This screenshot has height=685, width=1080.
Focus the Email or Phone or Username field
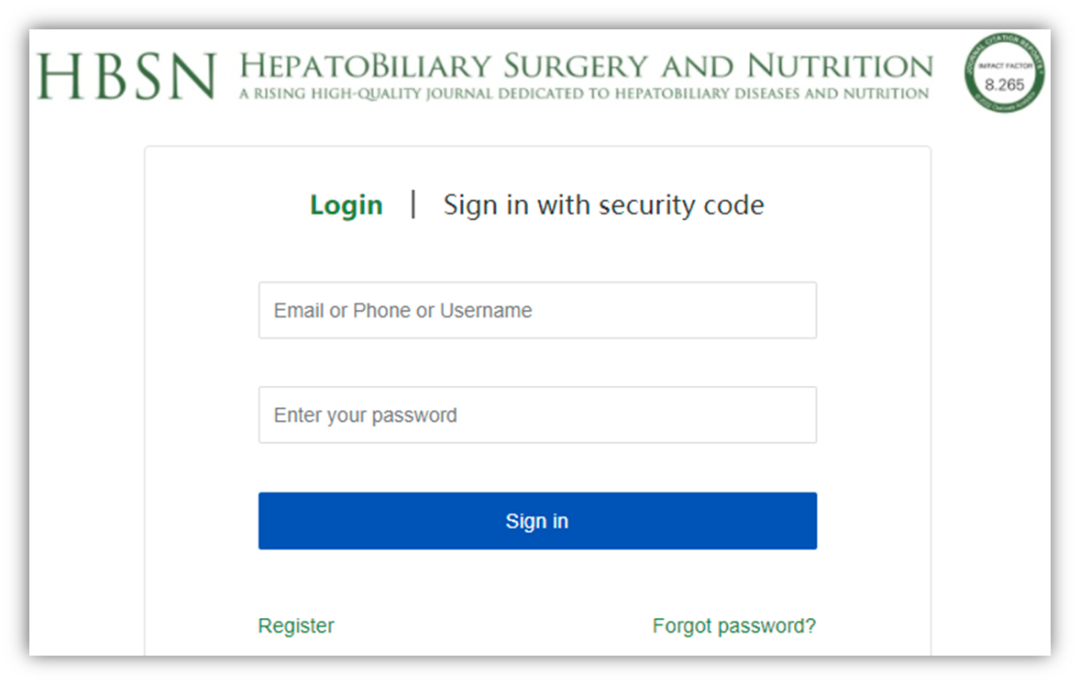[x=537, y=310]
